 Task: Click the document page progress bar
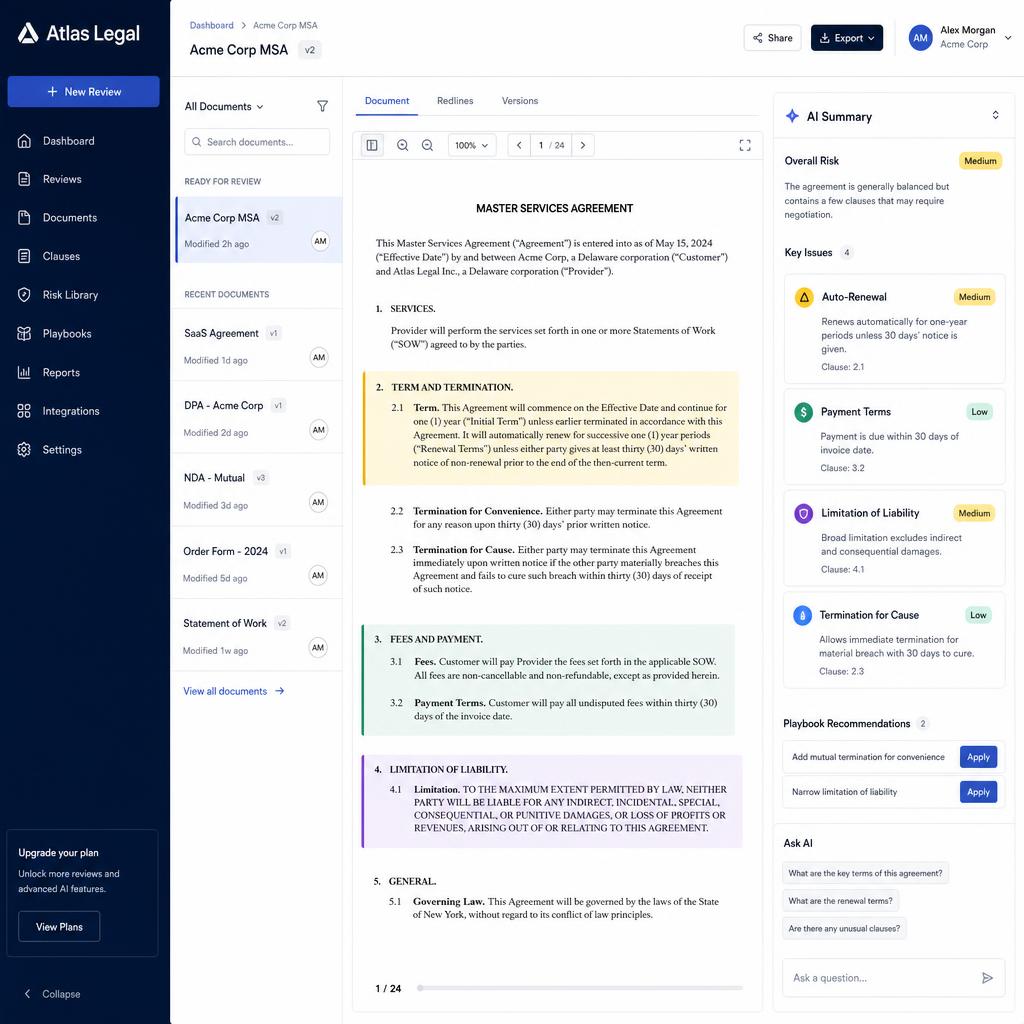click(580, 988)
